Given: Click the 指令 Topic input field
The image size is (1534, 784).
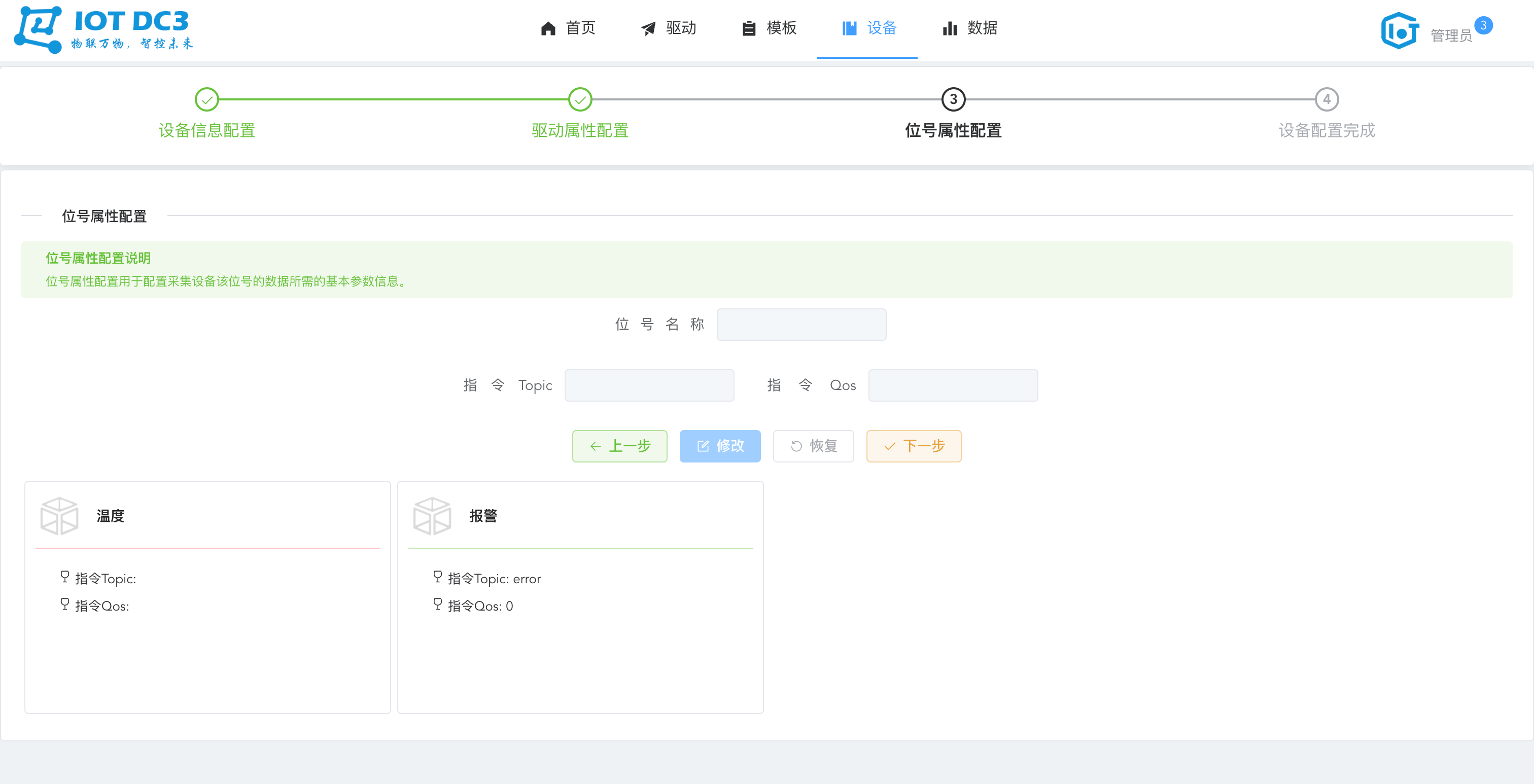Looking at the screenshot, I should pyautogui.click(x=649, y=385).
